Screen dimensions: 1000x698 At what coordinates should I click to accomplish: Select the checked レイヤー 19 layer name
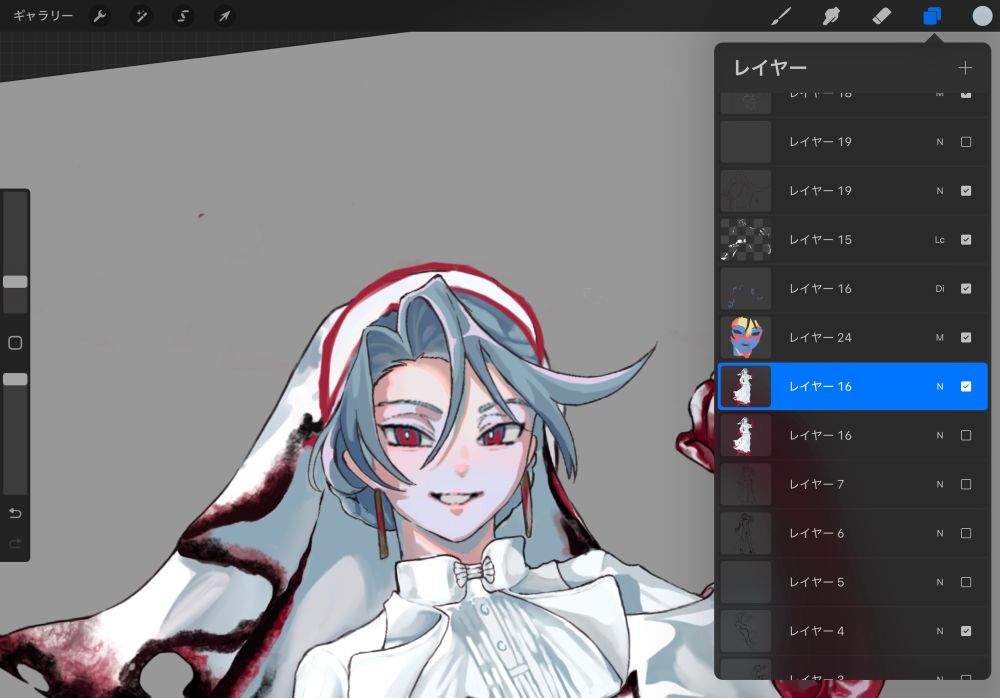point(820,191)
